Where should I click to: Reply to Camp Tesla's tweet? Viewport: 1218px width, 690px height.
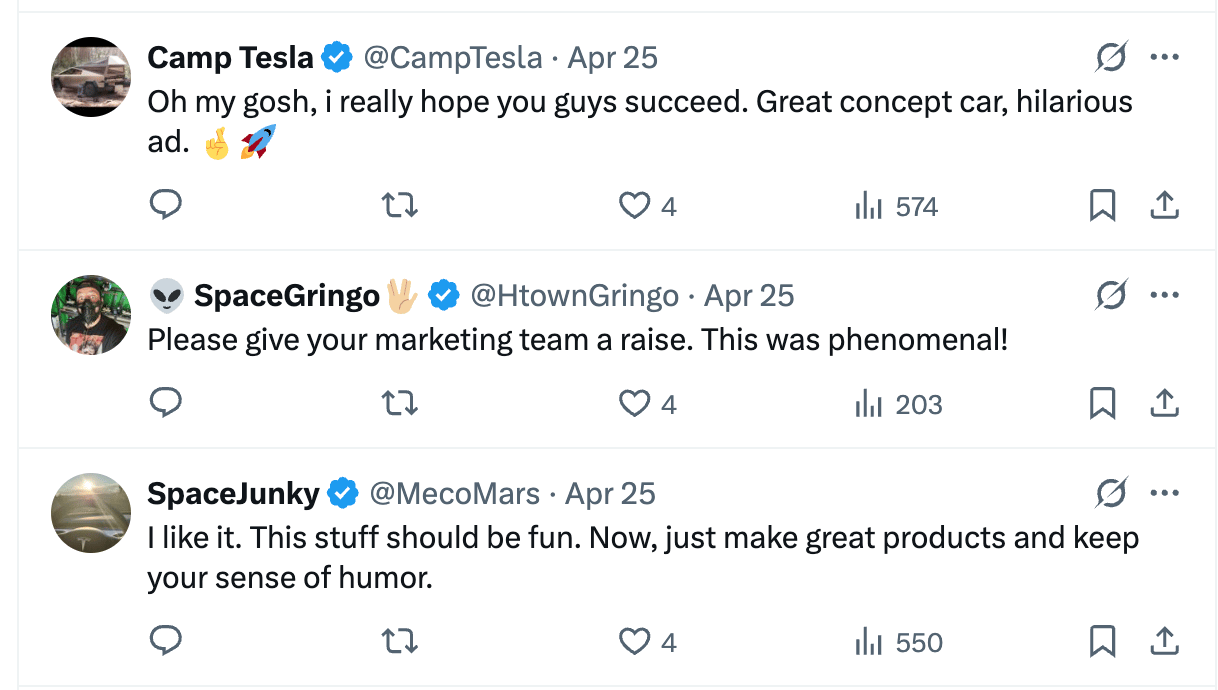(x=165, y=205)
